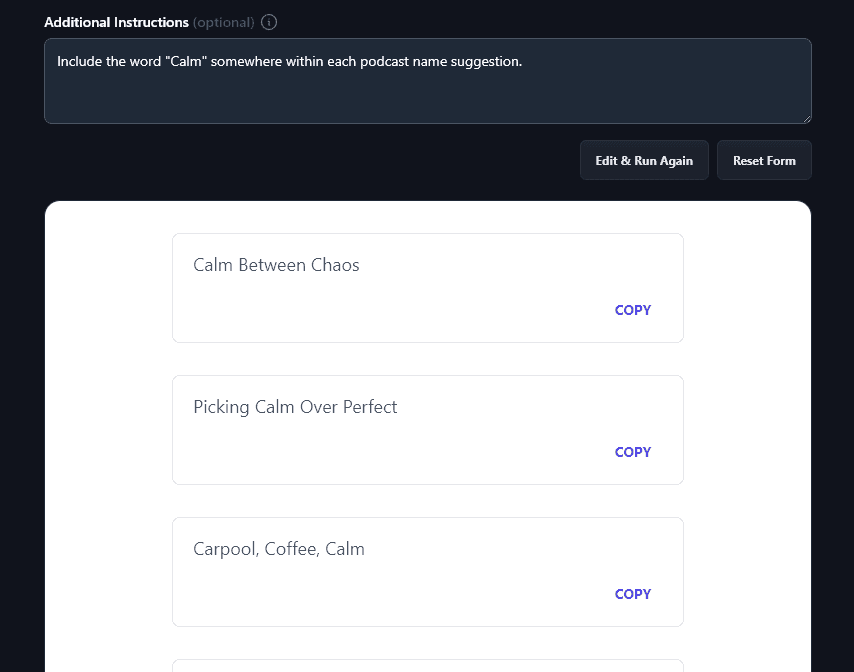Click the word "Perfect" in second suggestion
Screen dimensions: 854x672
[370, 407]
